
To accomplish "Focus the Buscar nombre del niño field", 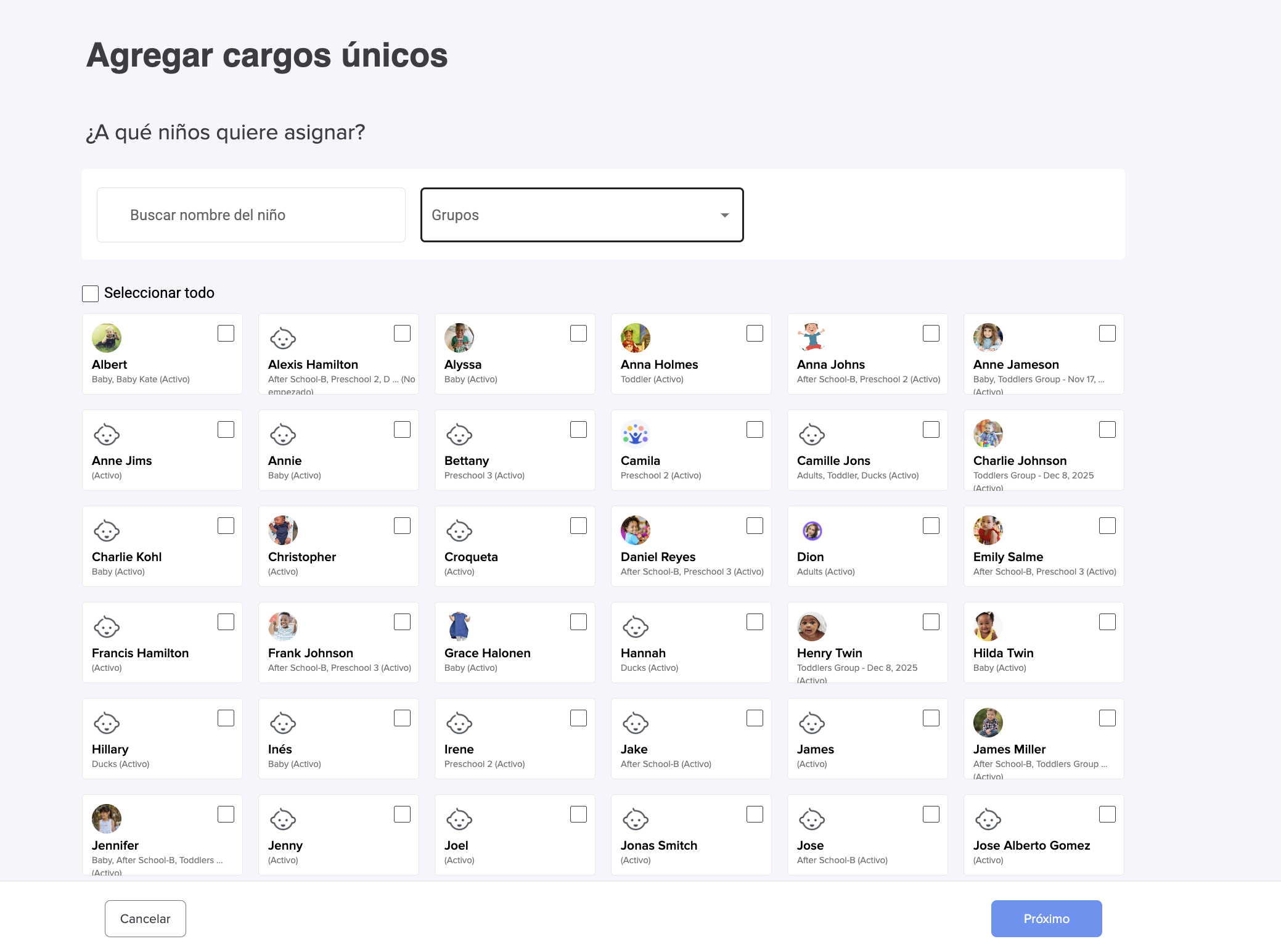I will click(x=251, y=215).
